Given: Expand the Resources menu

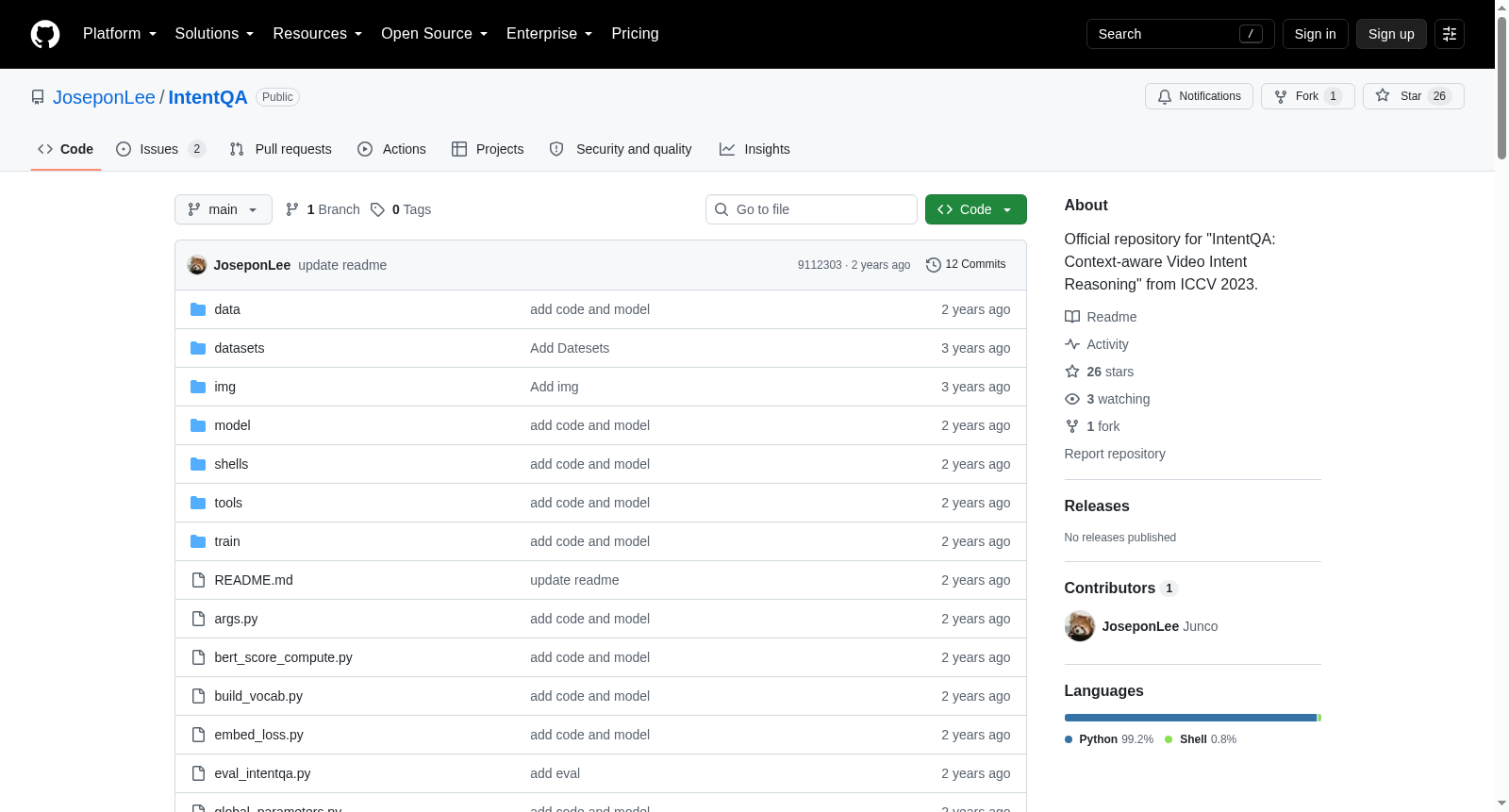Looking at the screenshot, I should click(318, 34).
